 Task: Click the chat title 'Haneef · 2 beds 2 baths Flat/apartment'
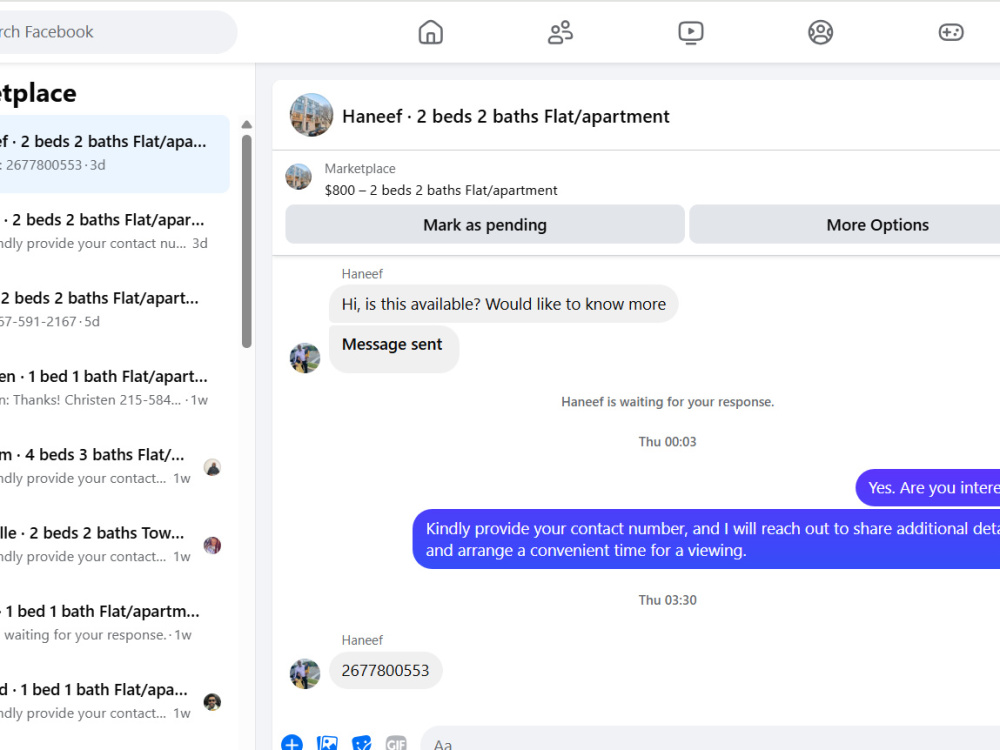click(506, 117)
